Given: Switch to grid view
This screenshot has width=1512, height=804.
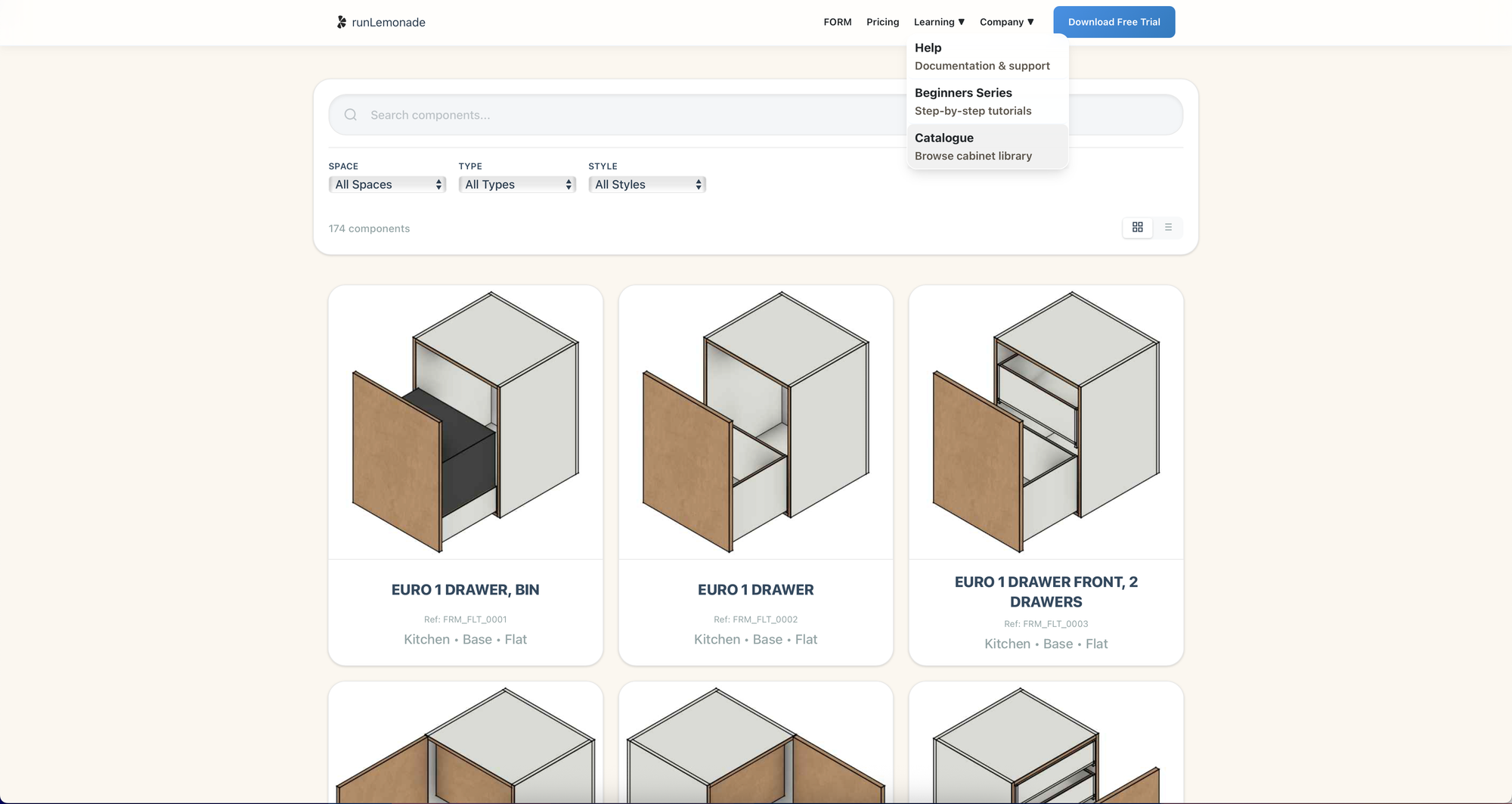Looking at the screenshot, I should [1137, 228].
